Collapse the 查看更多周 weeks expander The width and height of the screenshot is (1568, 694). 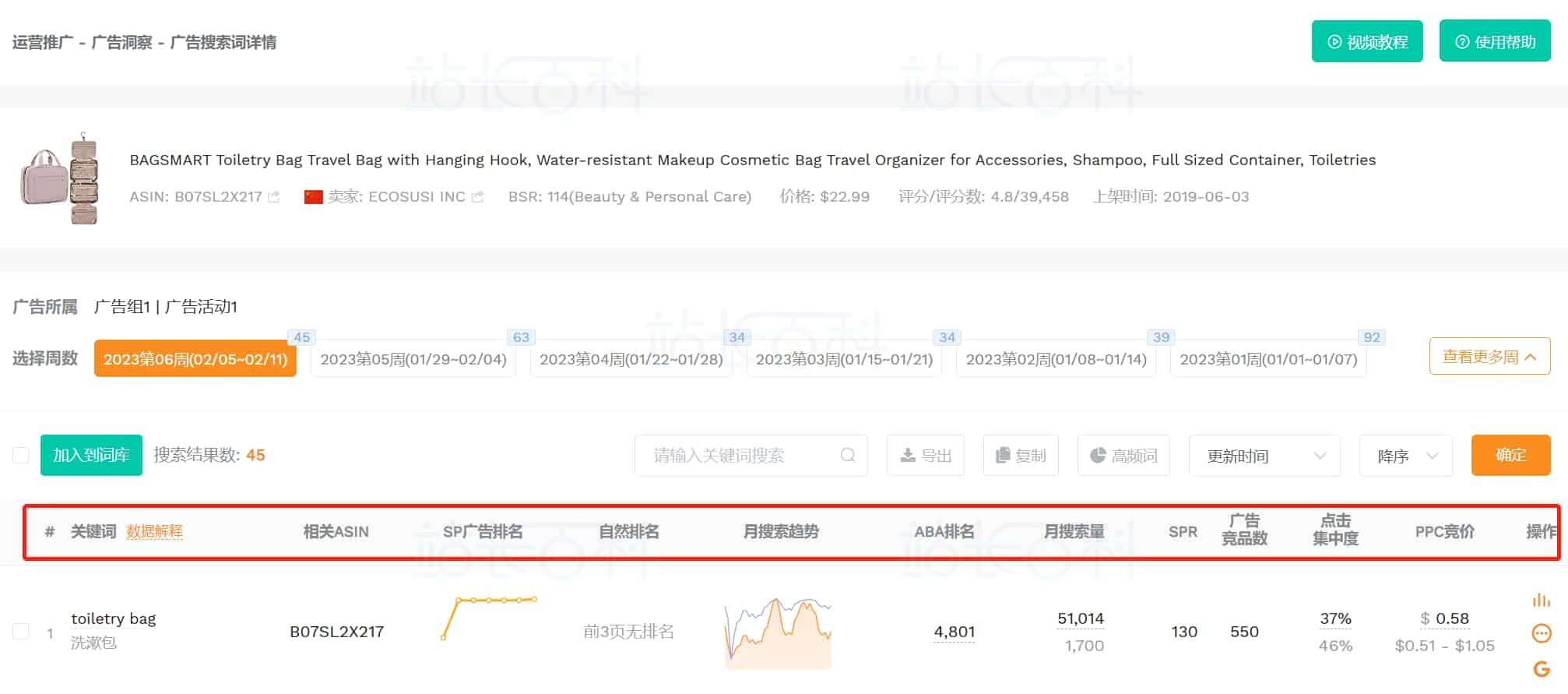pyautogui.click(x=1489, y=357)
